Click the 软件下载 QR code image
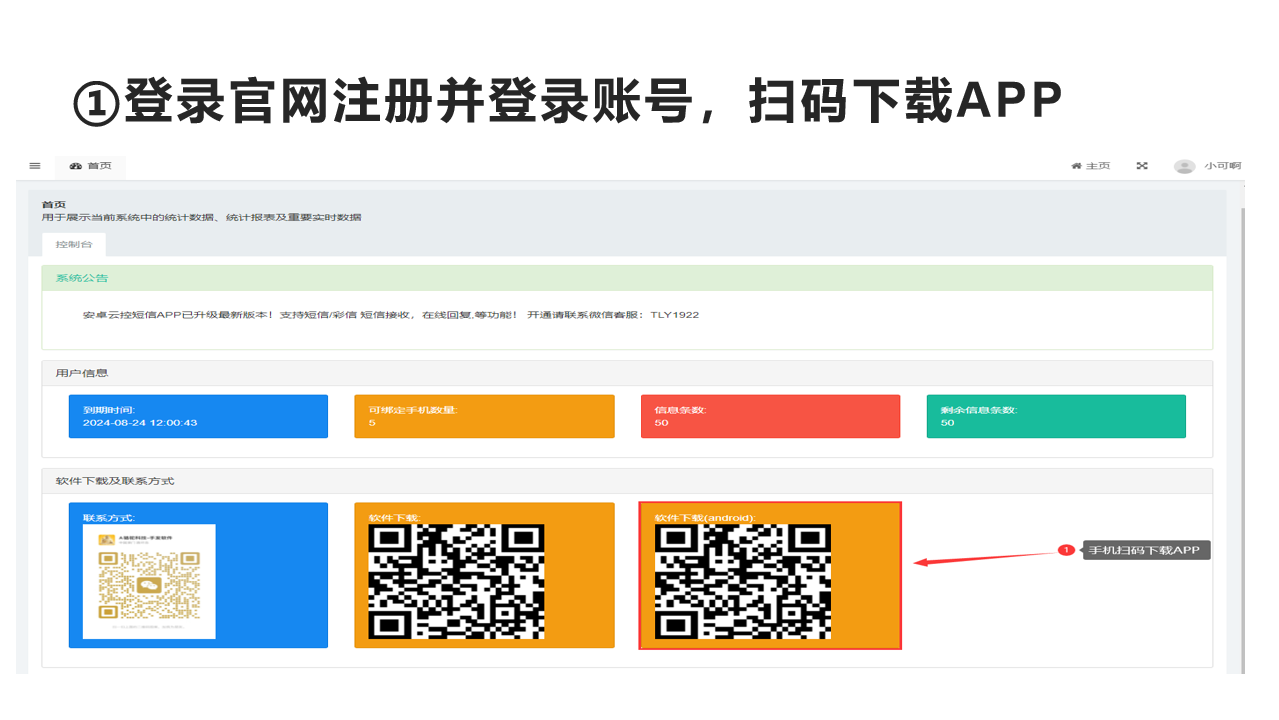1279x720 pixels. click(457, 582)
